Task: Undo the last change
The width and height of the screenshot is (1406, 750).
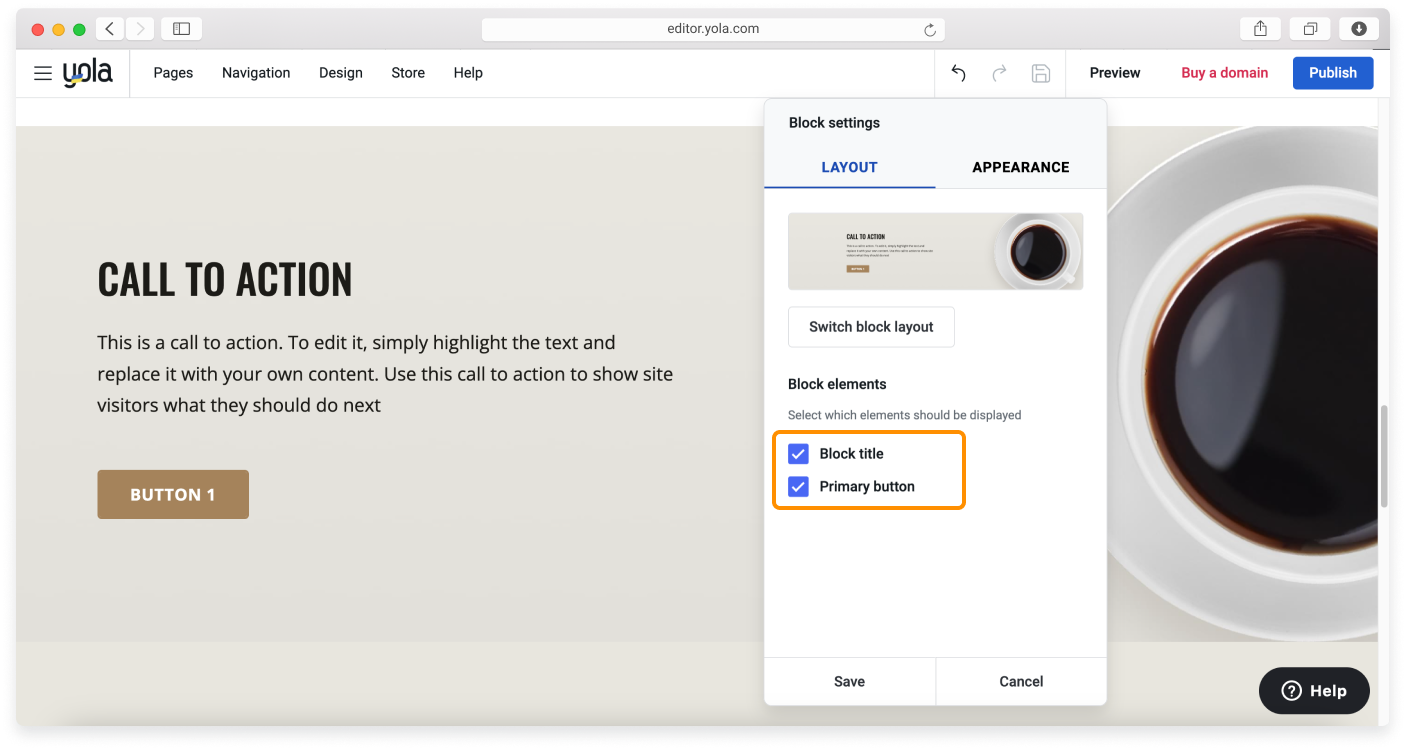Action: [958, 73]
